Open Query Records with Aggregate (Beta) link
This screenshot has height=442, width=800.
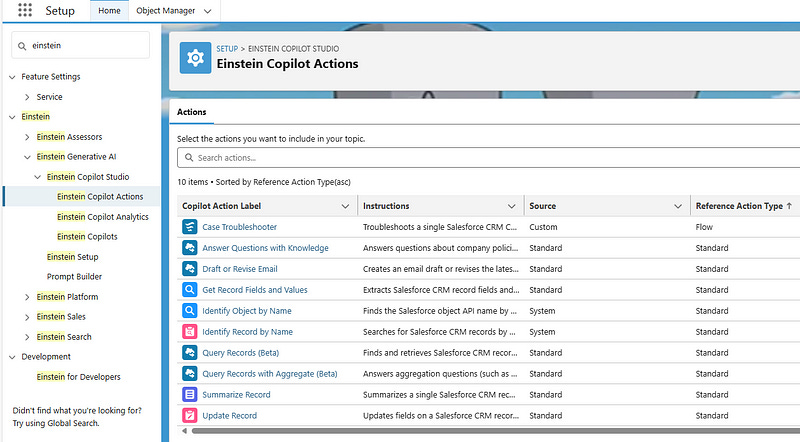(x=270, y=373)
